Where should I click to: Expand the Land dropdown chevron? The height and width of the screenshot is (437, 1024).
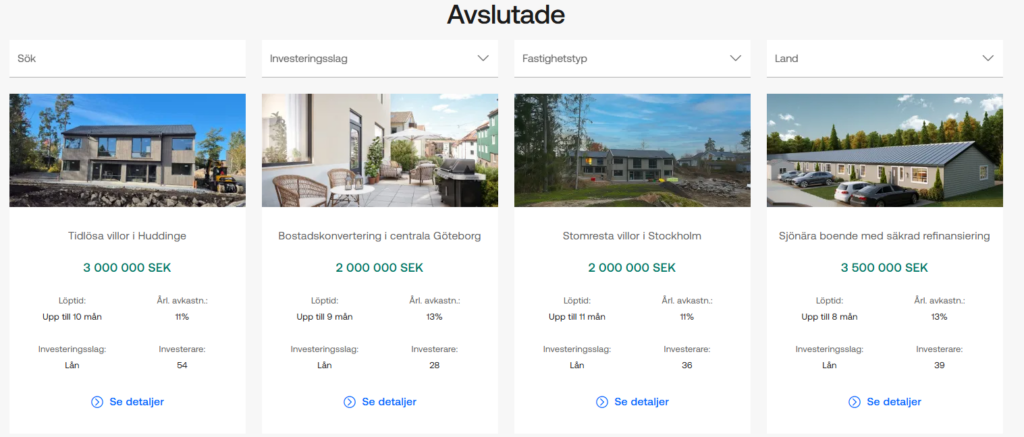[988, 58]
